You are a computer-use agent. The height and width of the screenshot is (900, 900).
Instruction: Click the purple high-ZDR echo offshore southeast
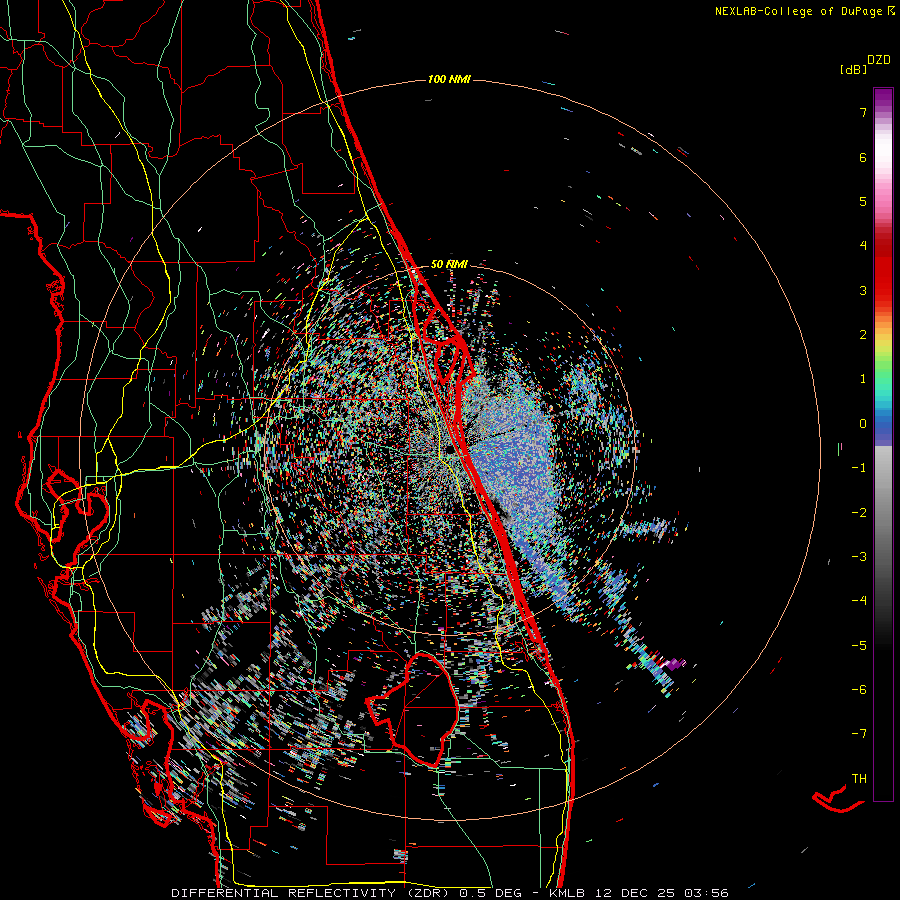[x=673, y=664]
